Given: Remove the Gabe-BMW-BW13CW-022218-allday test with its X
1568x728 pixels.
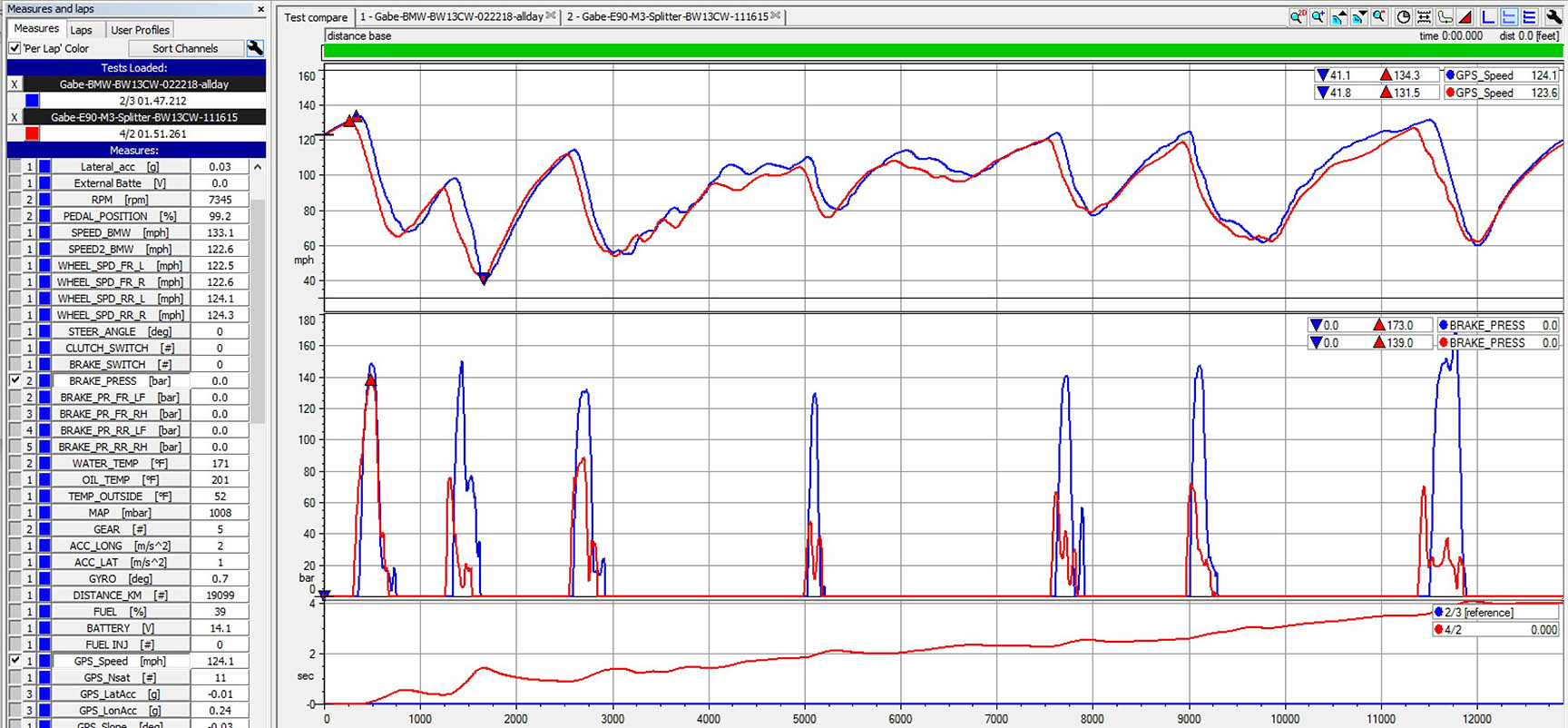Looking at the screenshot, I should [14, 84].
